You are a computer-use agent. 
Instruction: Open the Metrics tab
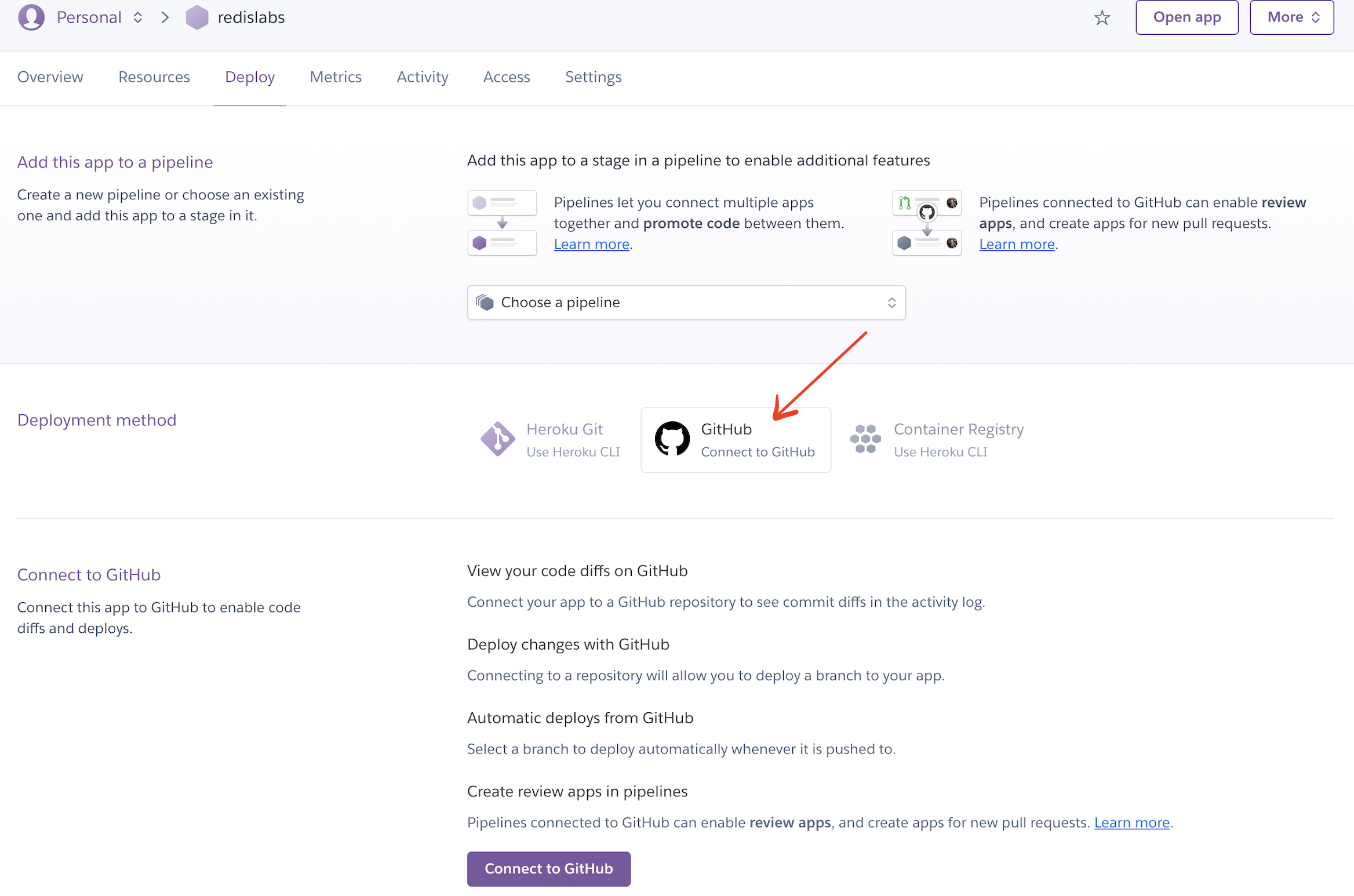point(336,77)
